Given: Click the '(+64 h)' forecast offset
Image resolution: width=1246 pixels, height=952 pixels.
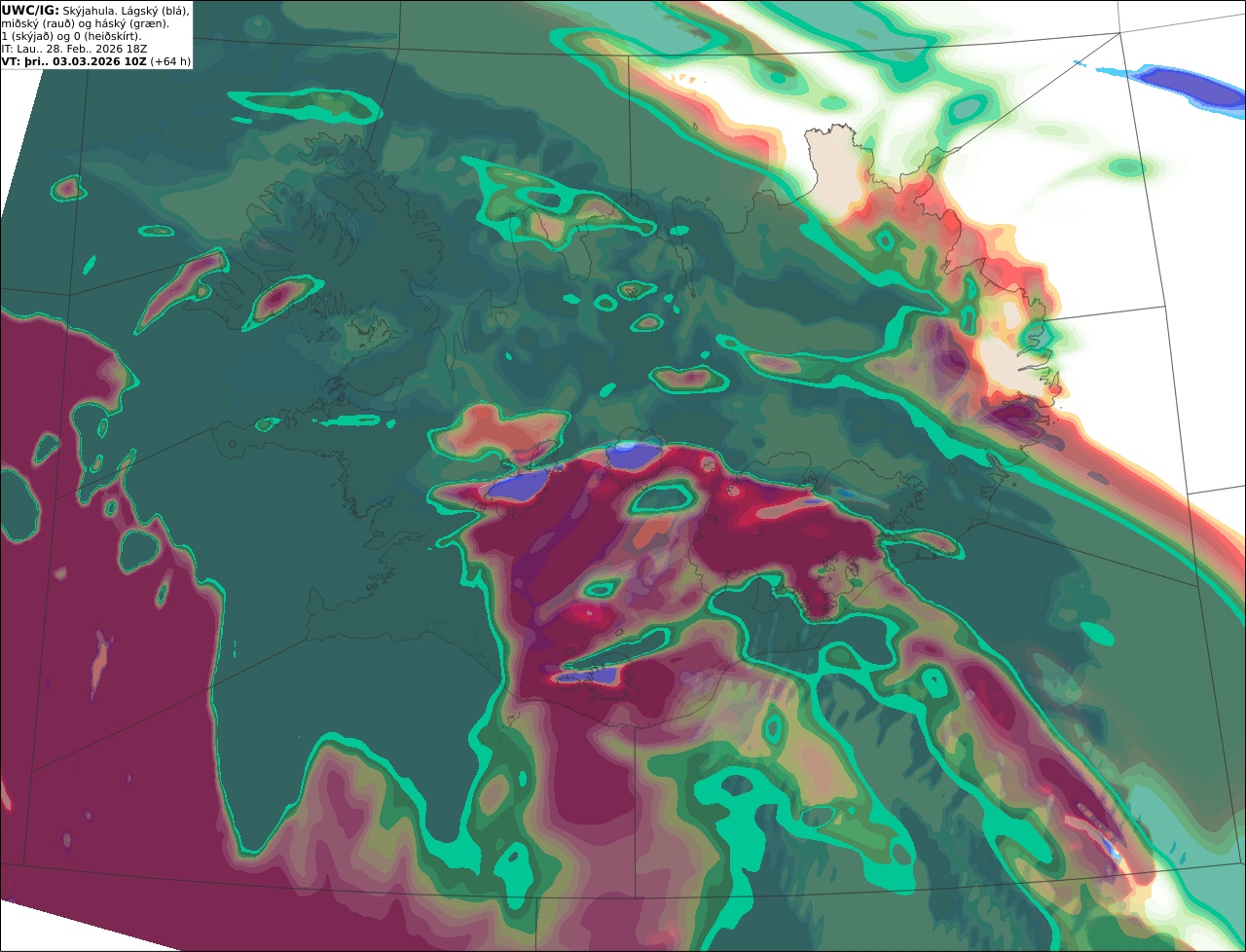Looking at the screenshot, I should [x=170, y=61].
